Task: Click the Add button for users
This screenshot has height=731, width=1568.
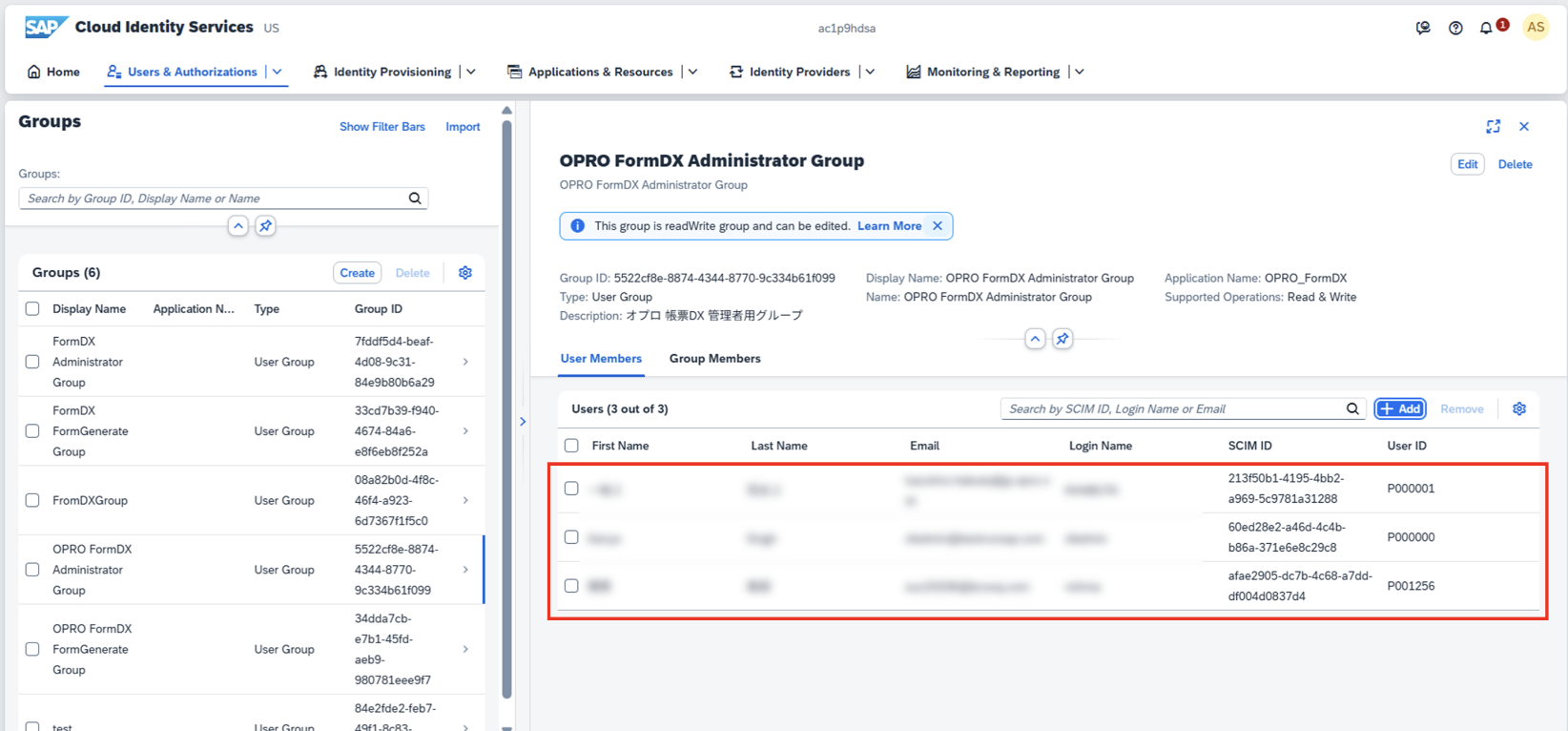Action: click(1400, 408)
